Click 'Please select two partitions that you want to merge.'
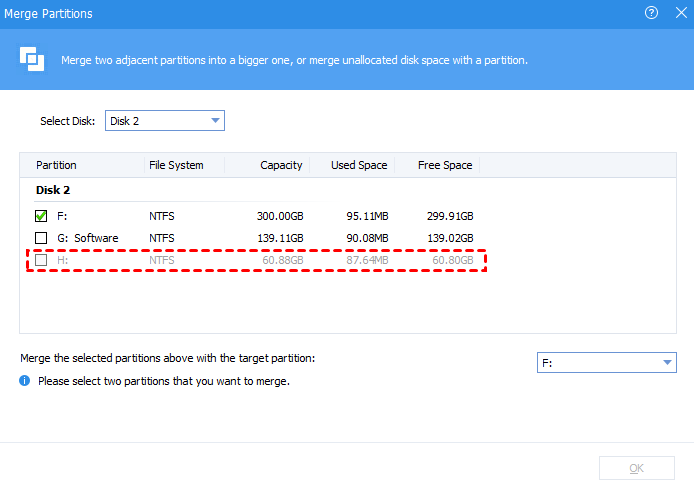 164,381
